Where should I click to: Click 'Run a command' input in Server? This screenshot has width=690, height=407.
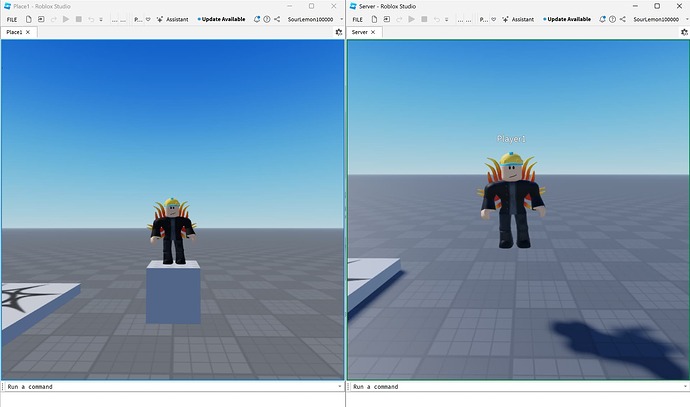[x=517, y=387]
